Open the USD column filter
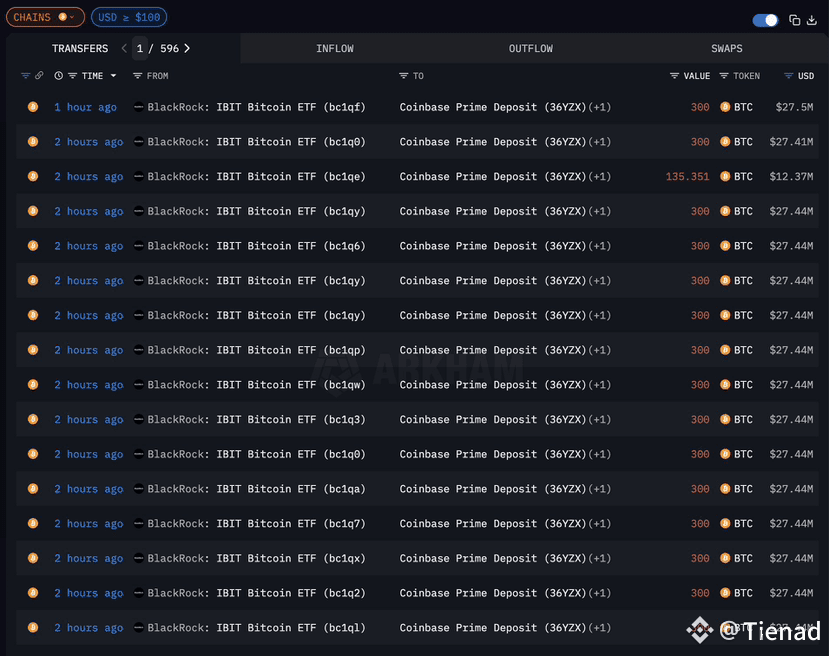This screenshot has height=656, width=829. tap(788, 76)
